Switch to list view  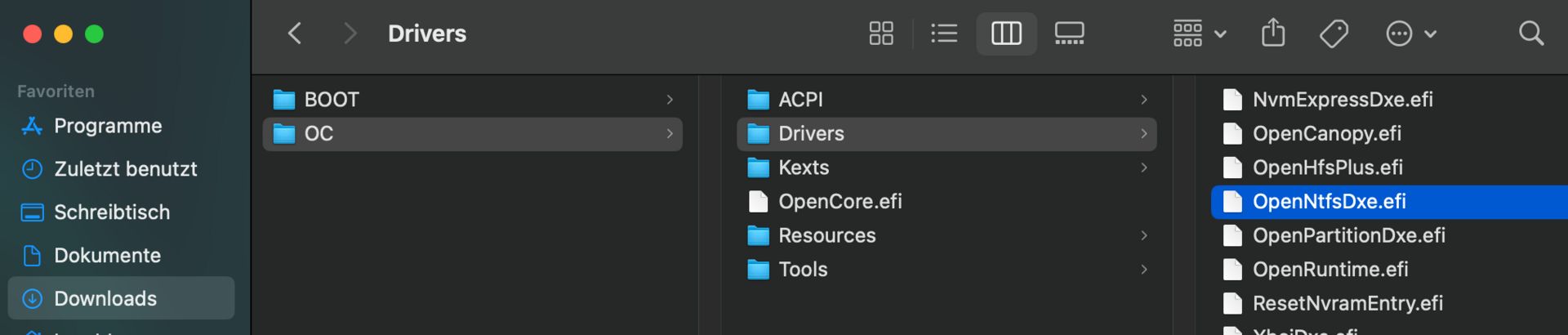coord(944,33)
